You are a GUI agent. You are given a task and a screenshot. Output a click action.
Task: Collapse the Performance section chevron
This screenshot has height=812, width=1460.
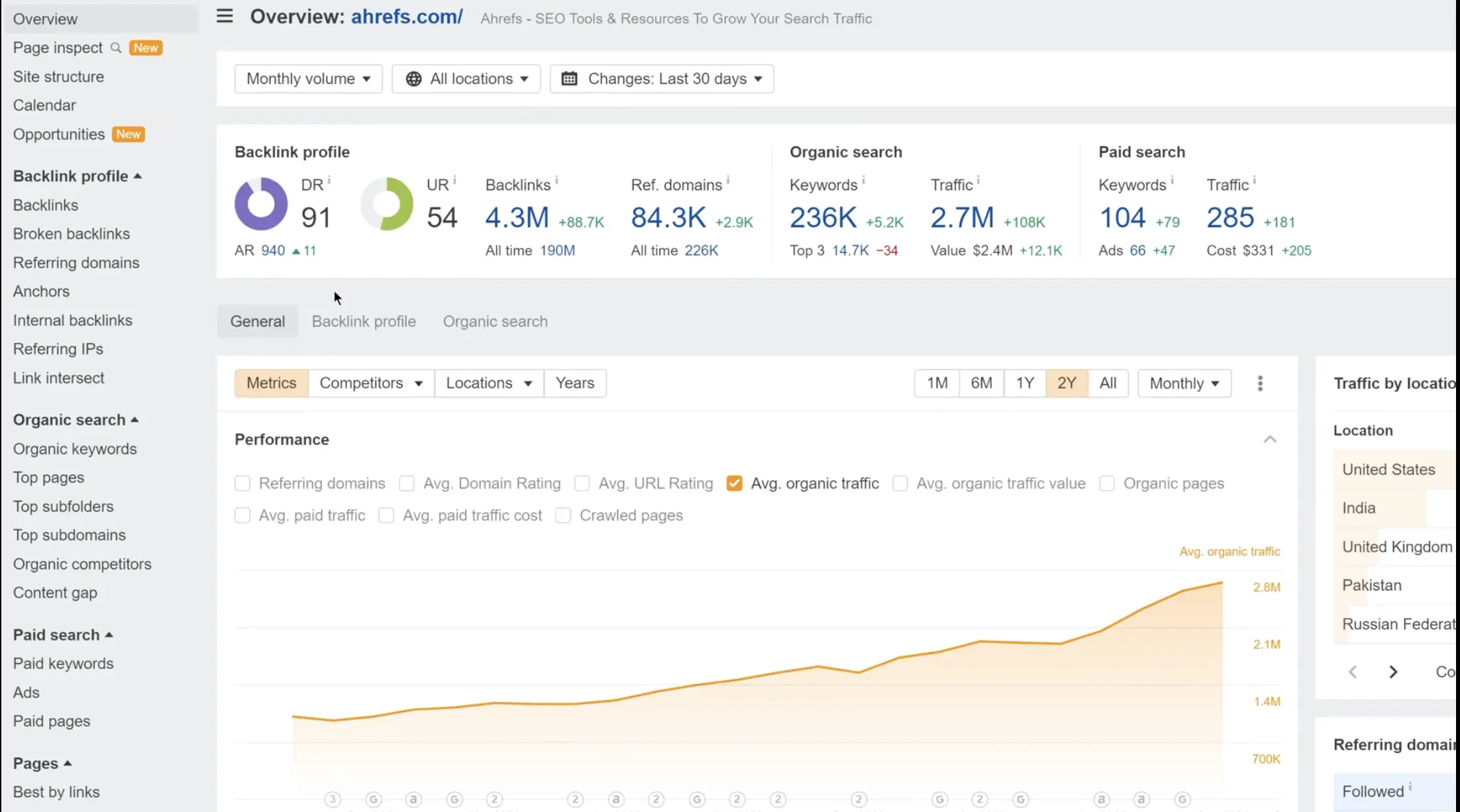click(1270, 440)
